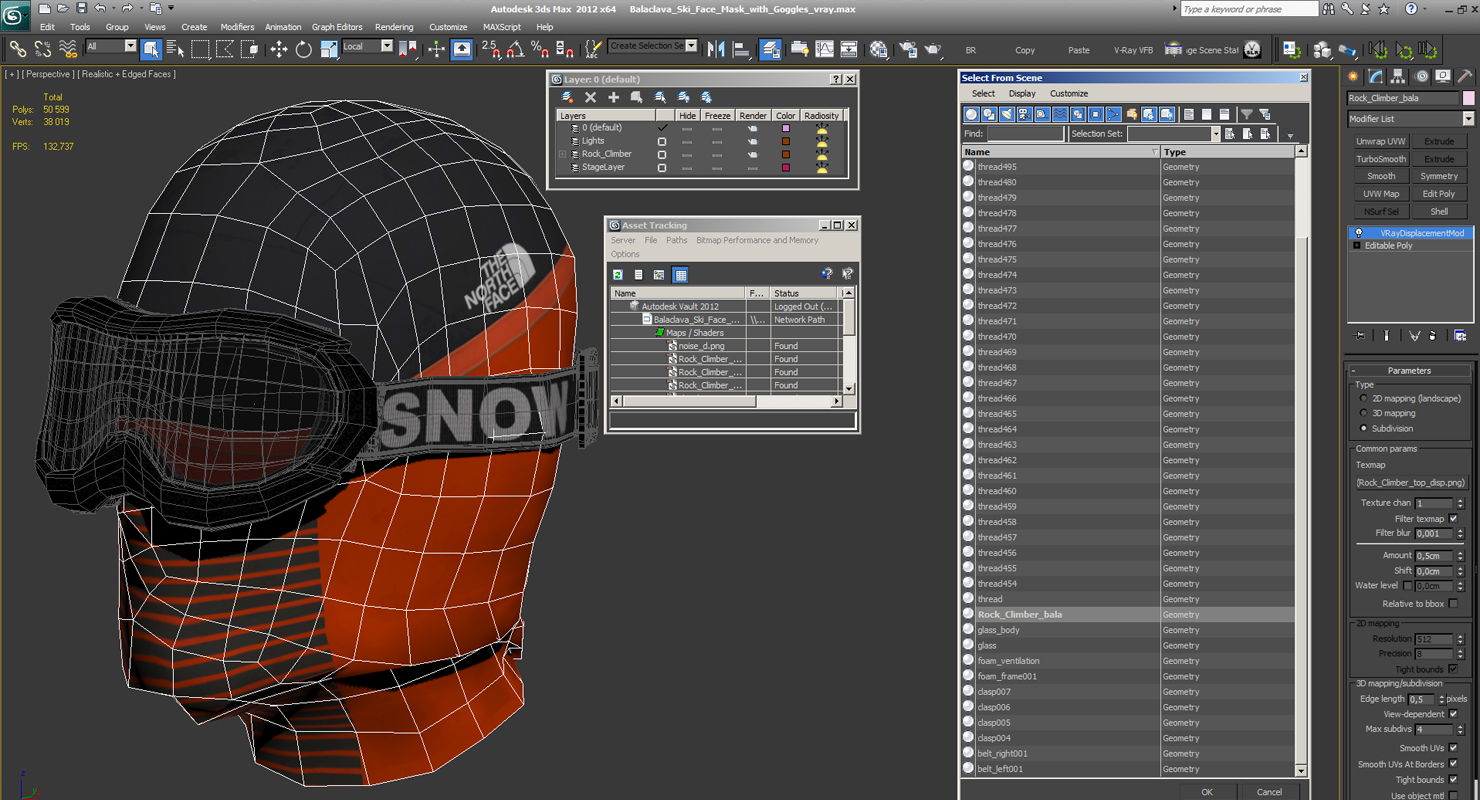
Task: Open Select by Name list tool
Action: pyautogui.click(x=175, y=48)
